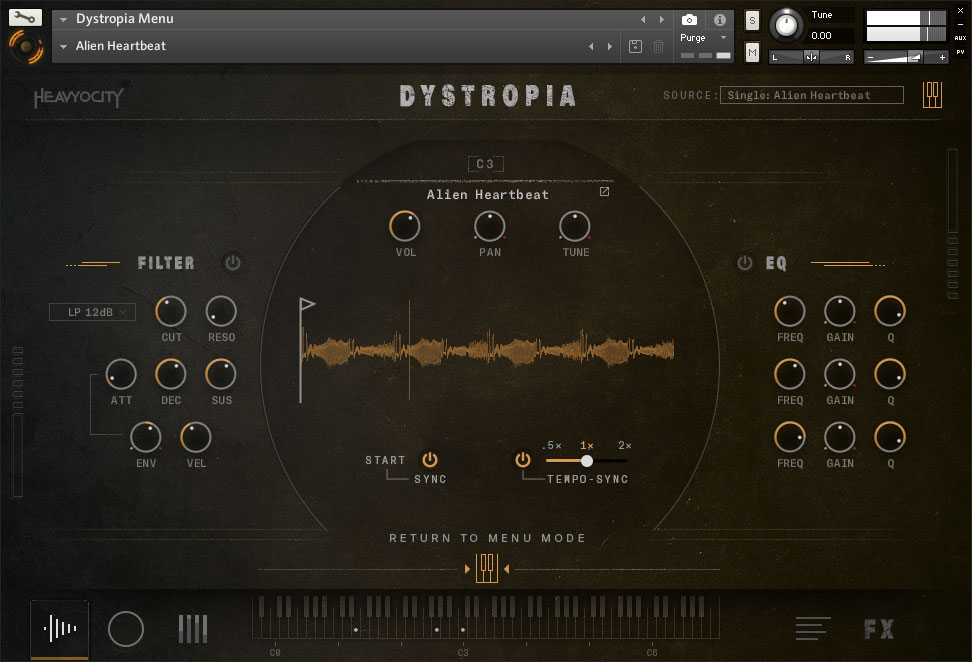Open the instrument info icon
This screenshot has width=972, height=662.
pyautogui.click(x=719, y=19)
